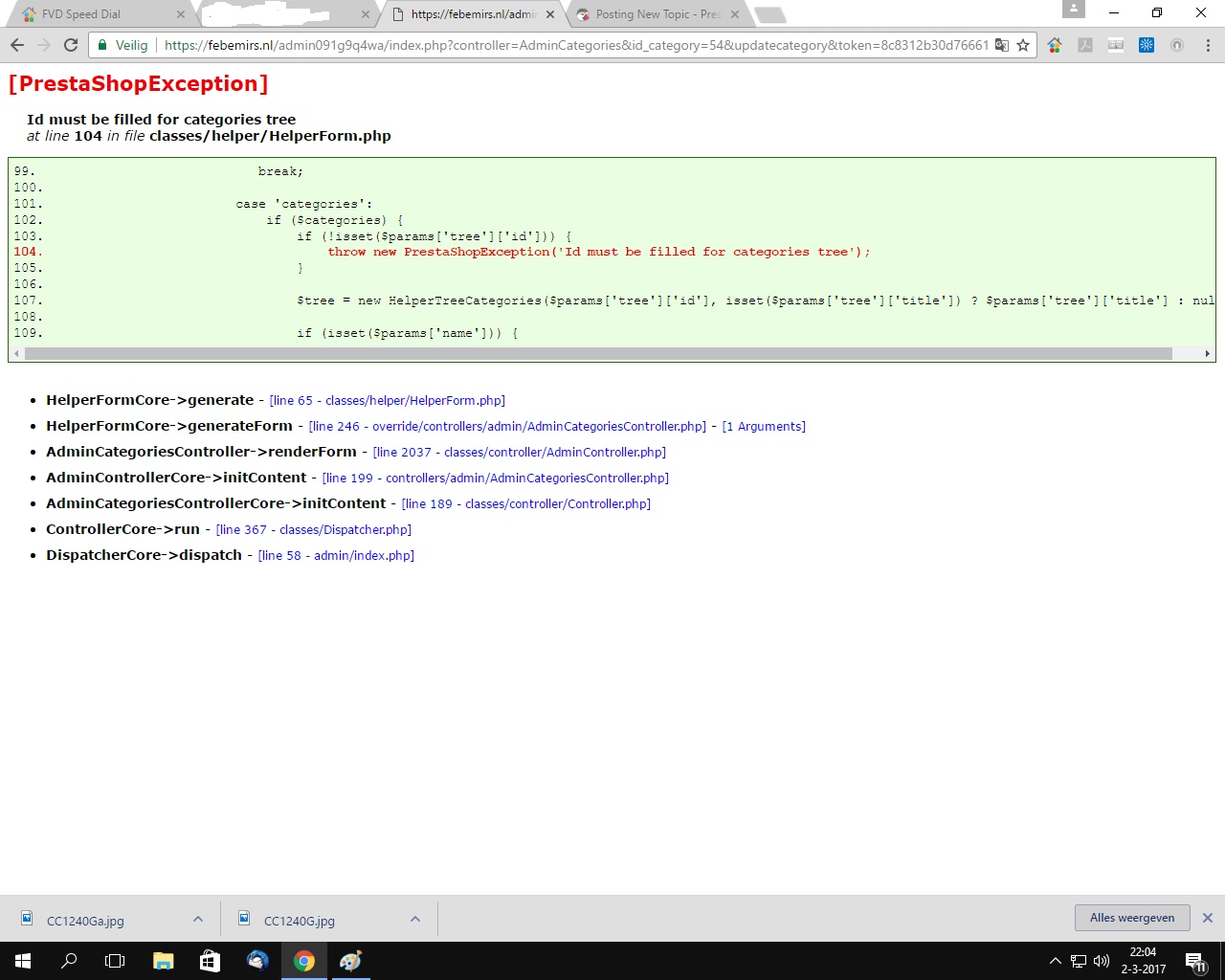
Task: Open Thunderbird from the taskbar
Action: click(x=257, y=961)
